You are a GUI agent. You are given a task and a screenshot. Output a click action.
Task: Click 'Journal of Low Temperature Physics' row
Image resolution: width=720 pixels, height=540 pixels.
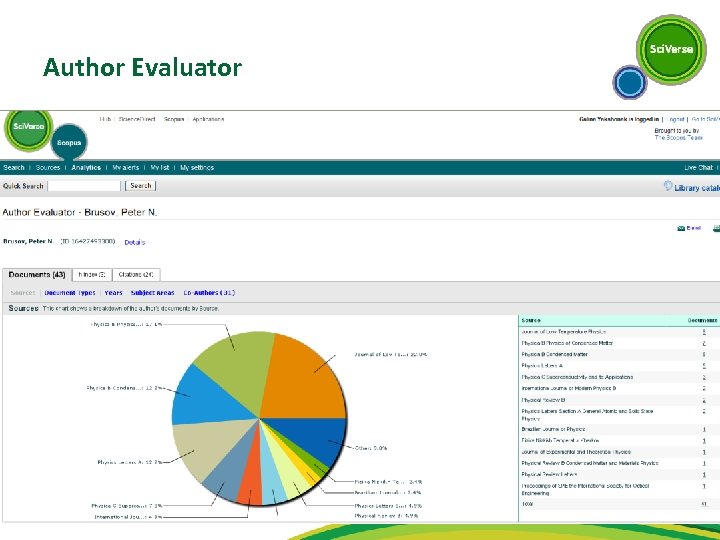point(619,332)
